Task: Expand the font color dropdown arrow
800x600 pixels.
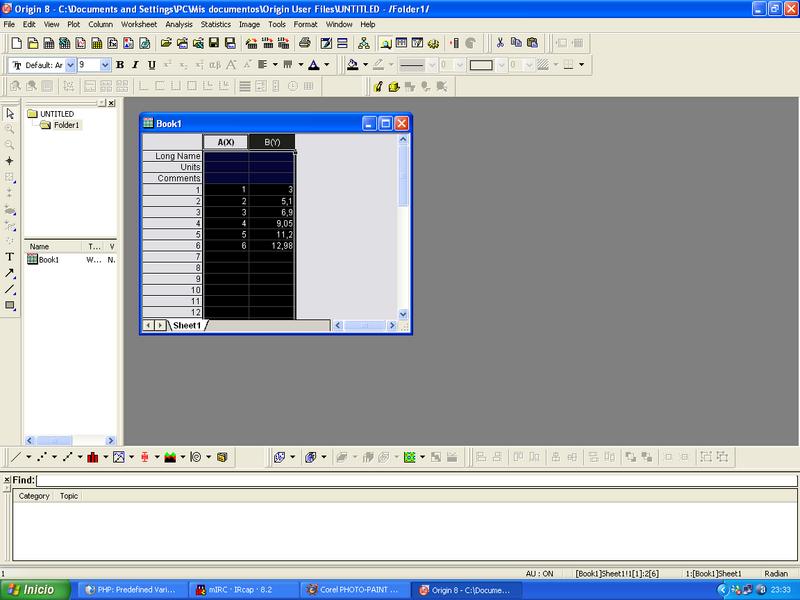Action: [327, 65]
